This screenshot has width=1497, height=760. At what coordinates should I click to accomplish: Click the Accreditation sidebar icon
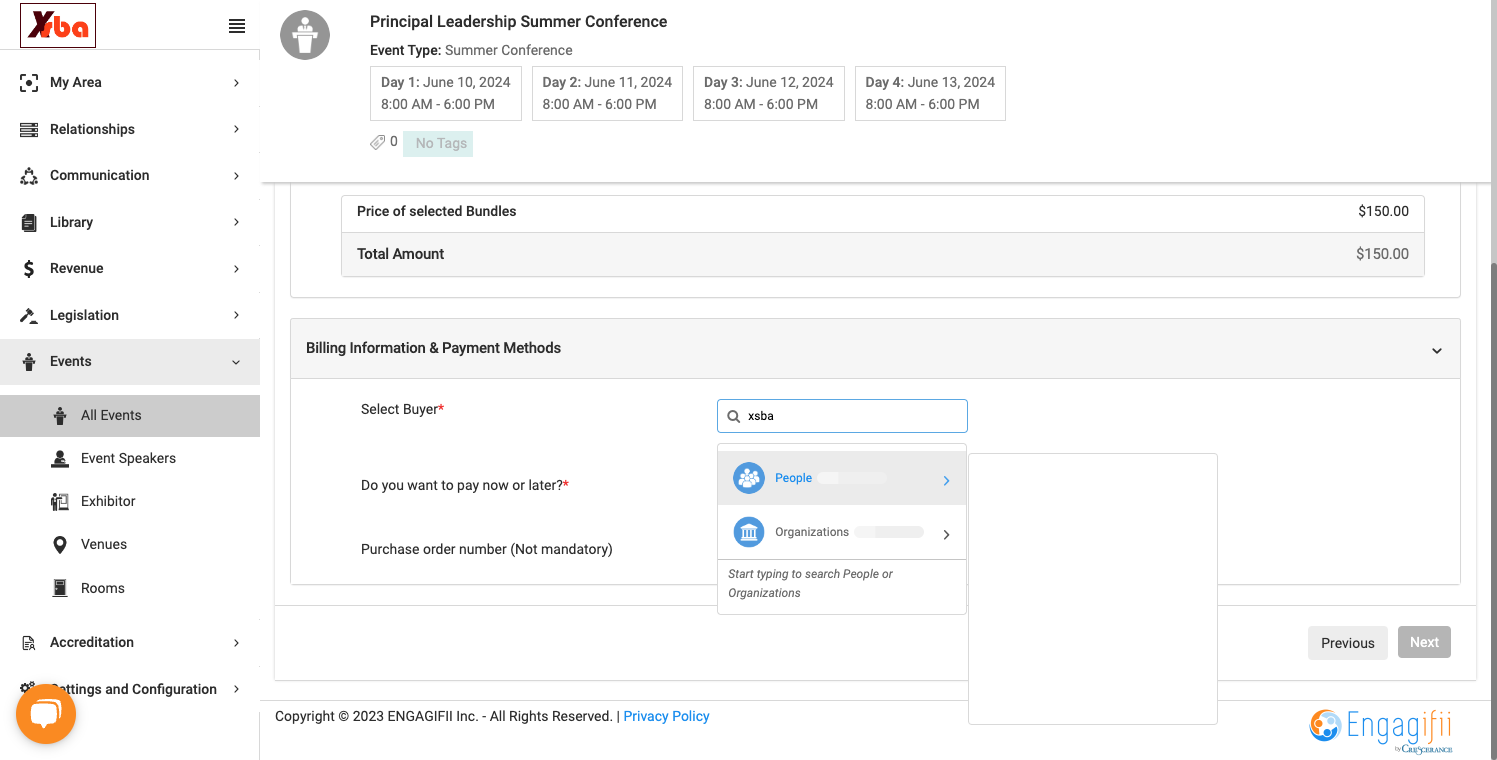(29, 643)
